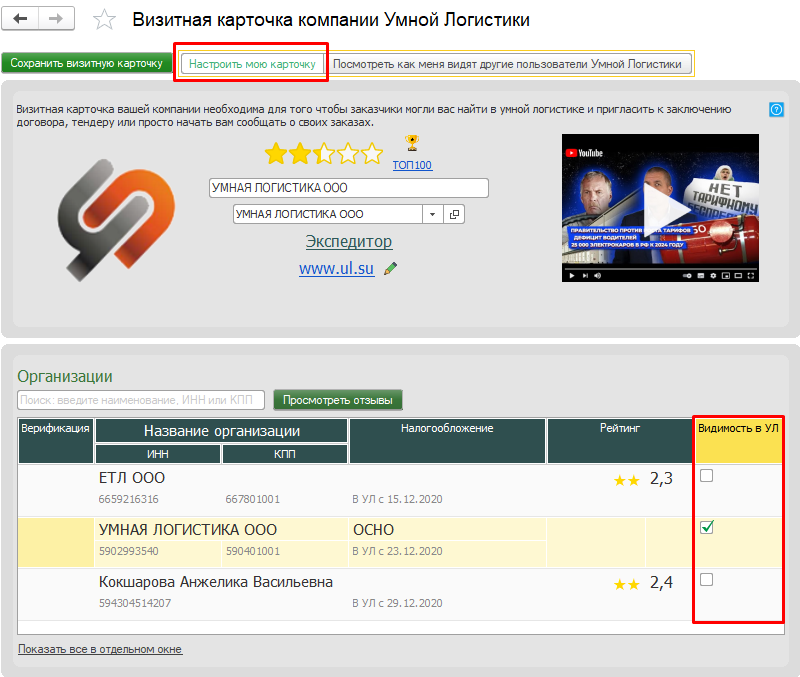Click the star rating above company name
The image size is (800, 677).
(324, 153)
